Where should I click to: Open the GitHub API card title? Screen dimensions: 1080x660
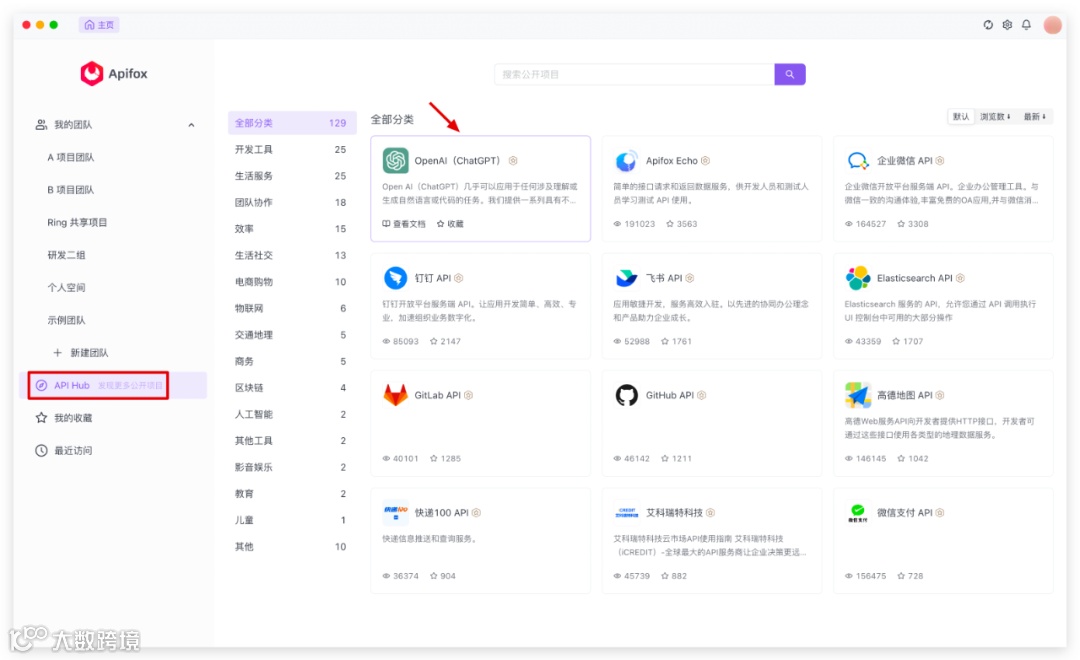tap(669, 395)
